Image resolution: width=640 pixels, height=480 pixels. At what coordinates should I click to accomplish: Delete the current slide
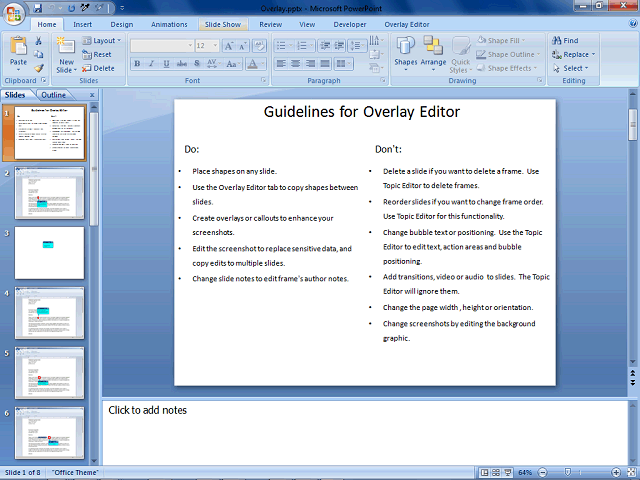click(98, 68)
